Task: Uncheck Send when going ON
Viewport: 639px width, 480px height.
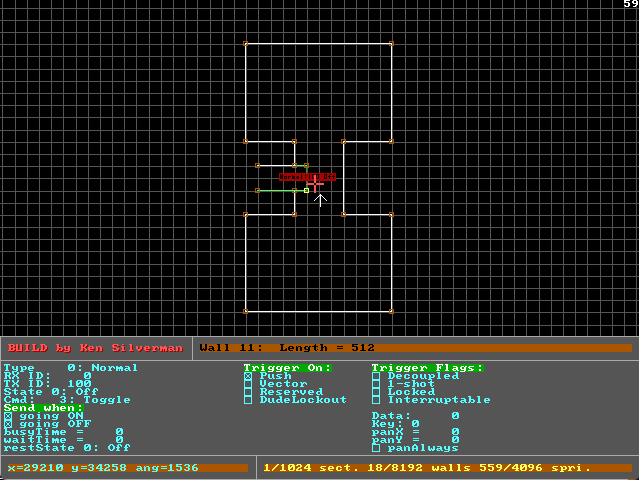Action: [8, 416]
